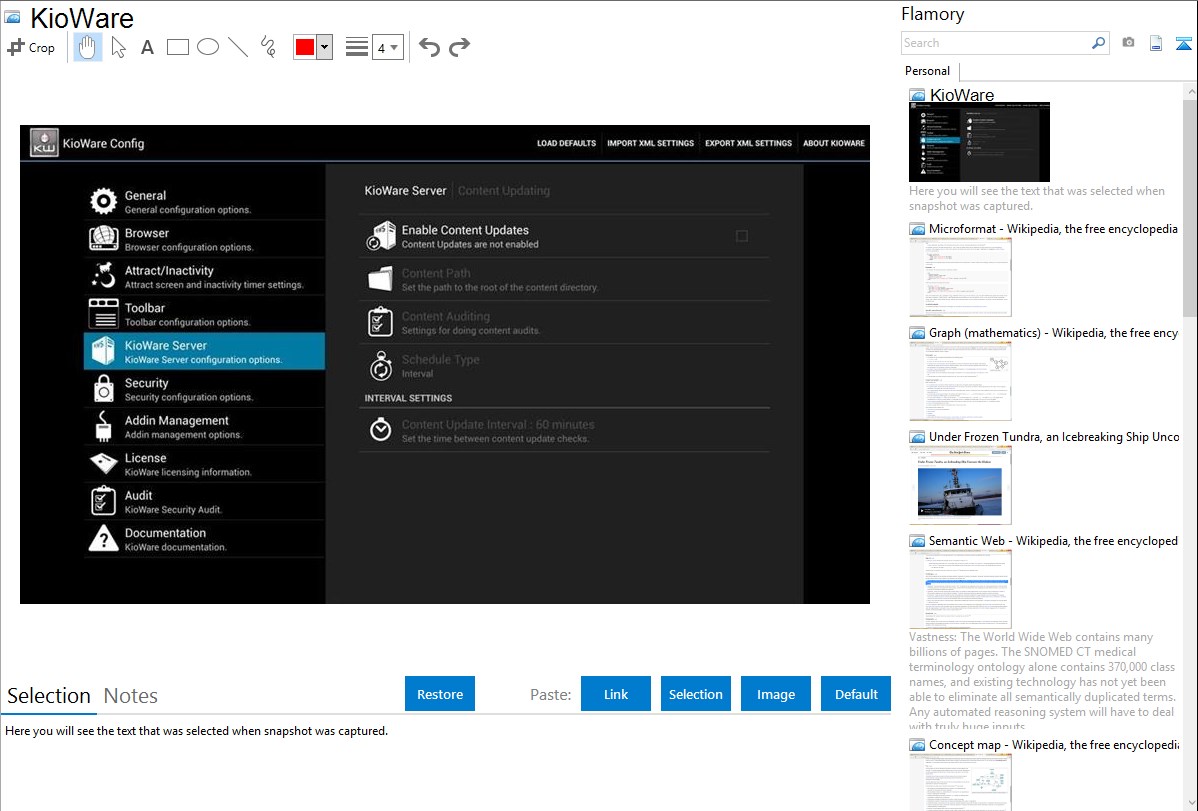The width and height of the screenshot is (1198, 811).
Task: Open the General configuration options item
Action: (x=204, y=202)
